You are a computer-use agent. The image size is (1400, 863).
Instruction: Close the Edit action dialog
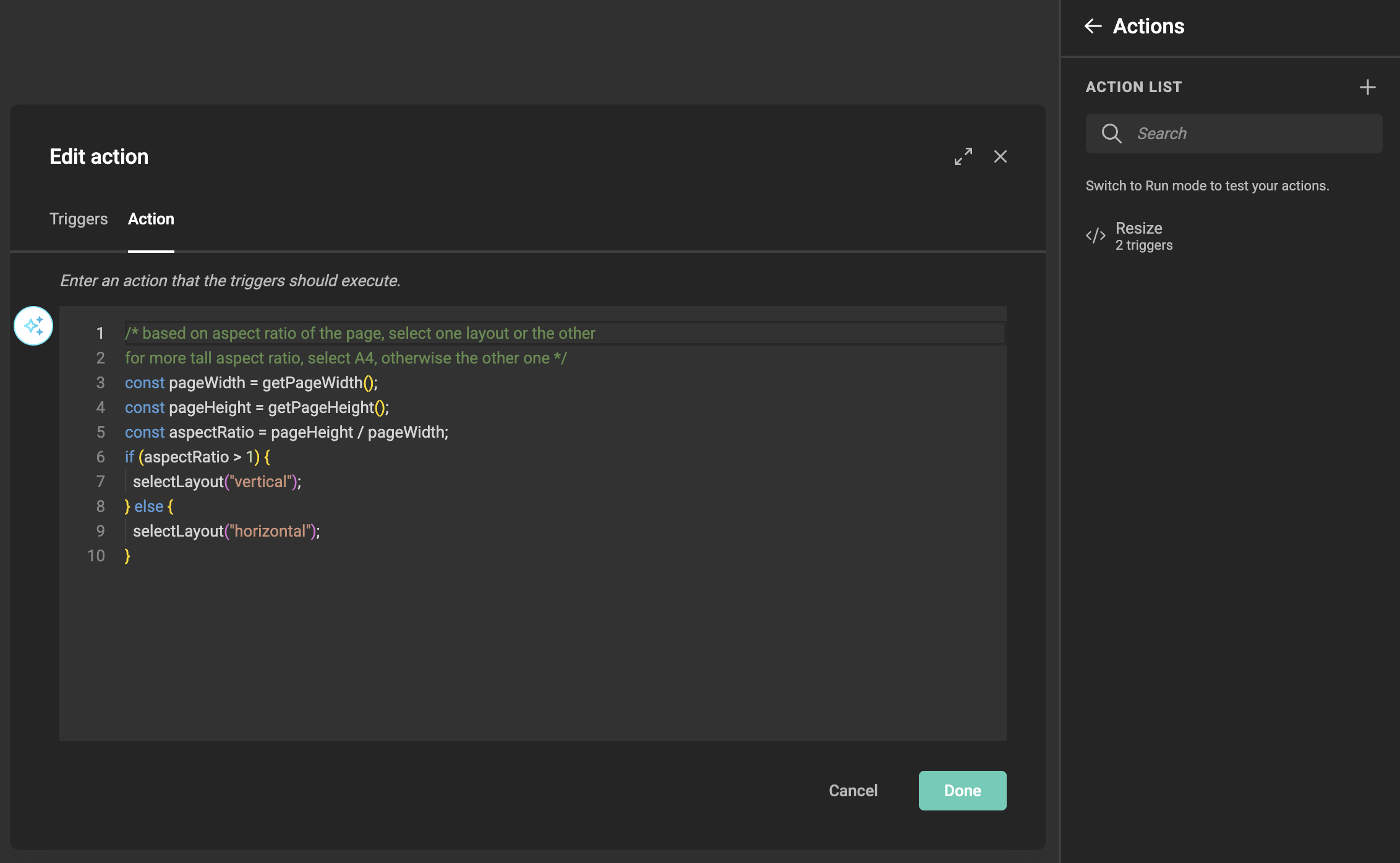point(1000,156)
